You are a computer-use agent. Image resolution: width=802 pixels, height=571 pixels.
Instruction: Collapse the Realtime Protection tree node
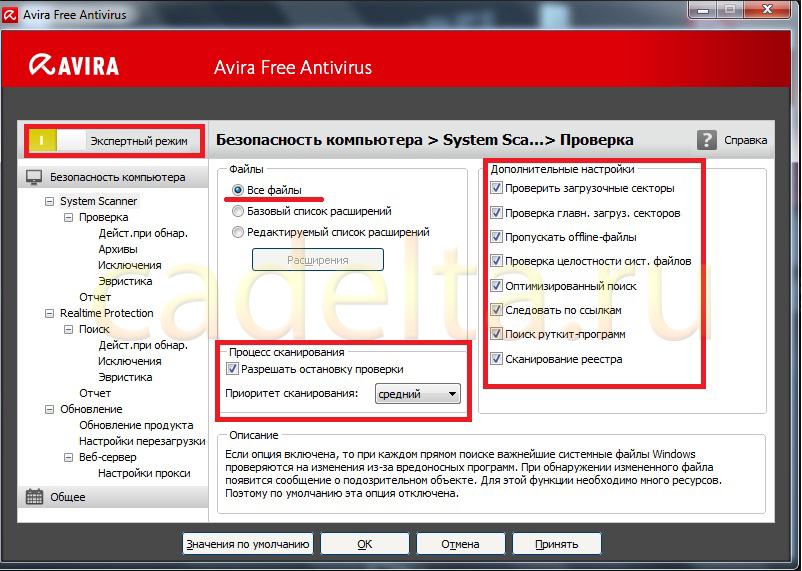(x=49, y=313)
